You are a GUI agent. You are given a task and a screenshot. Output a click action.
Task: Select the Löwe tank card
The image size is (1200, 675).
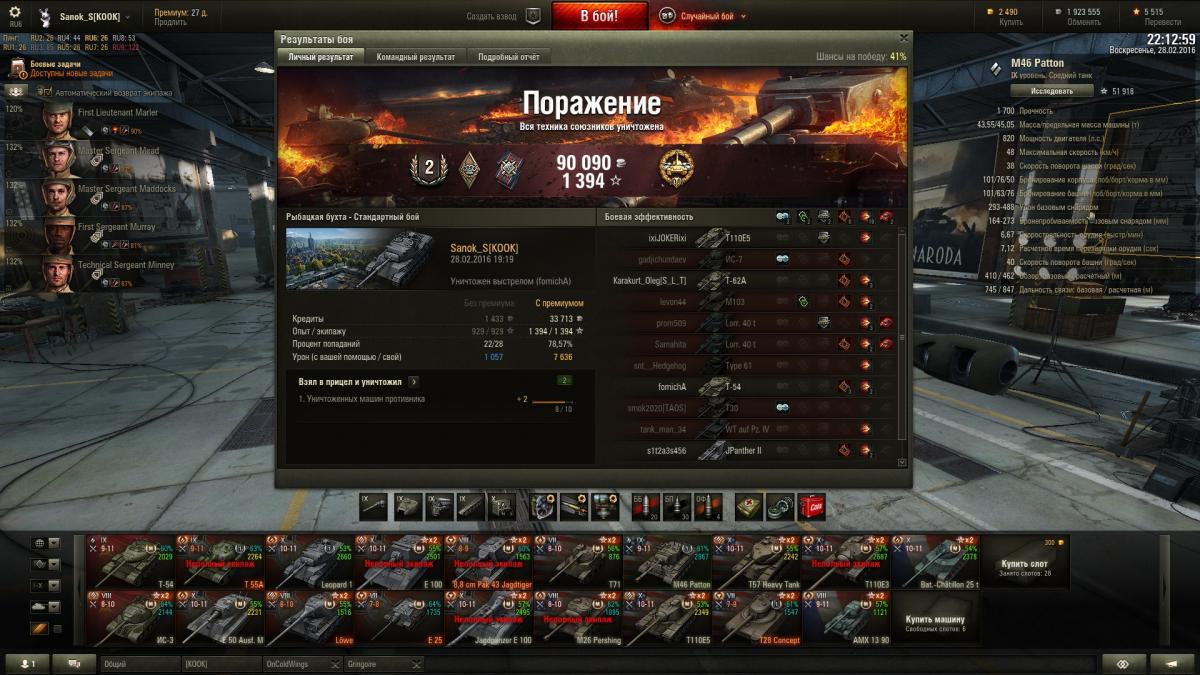click(x=311, y=618)
